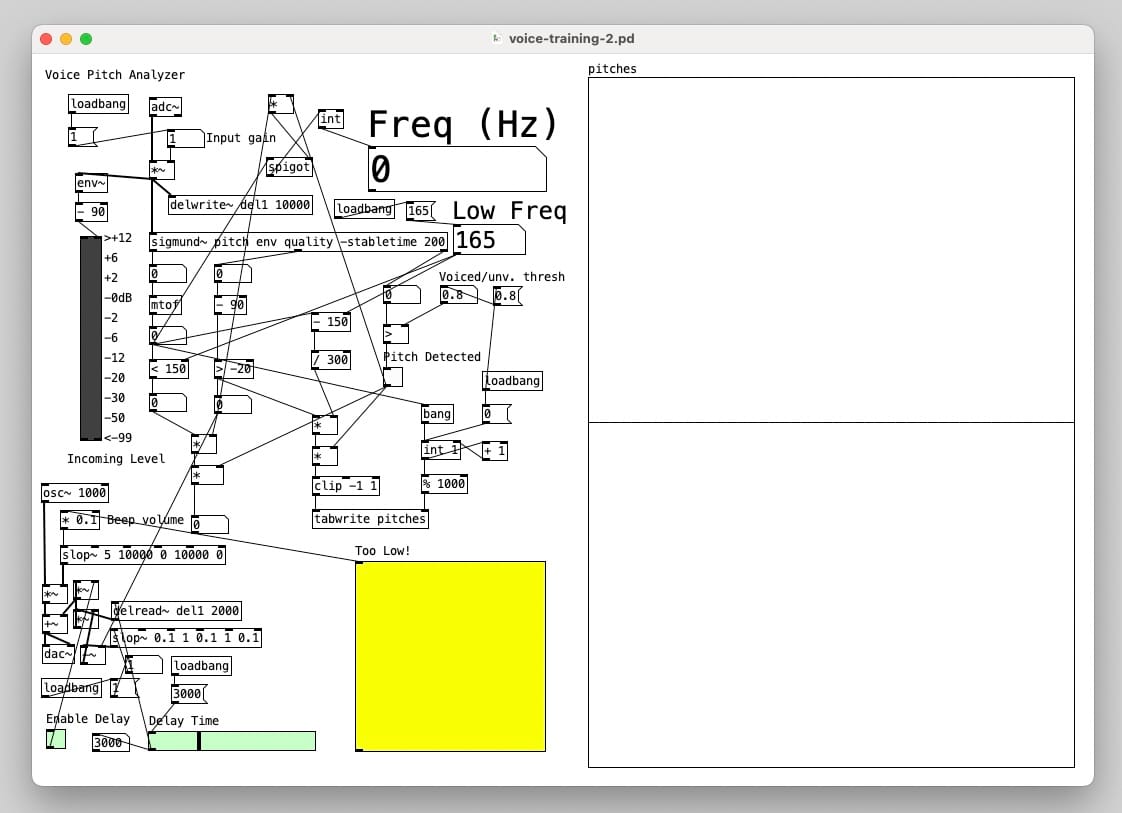Toggle the Enable Delay checkbox
1122x813 pixels.
(56, 739)
